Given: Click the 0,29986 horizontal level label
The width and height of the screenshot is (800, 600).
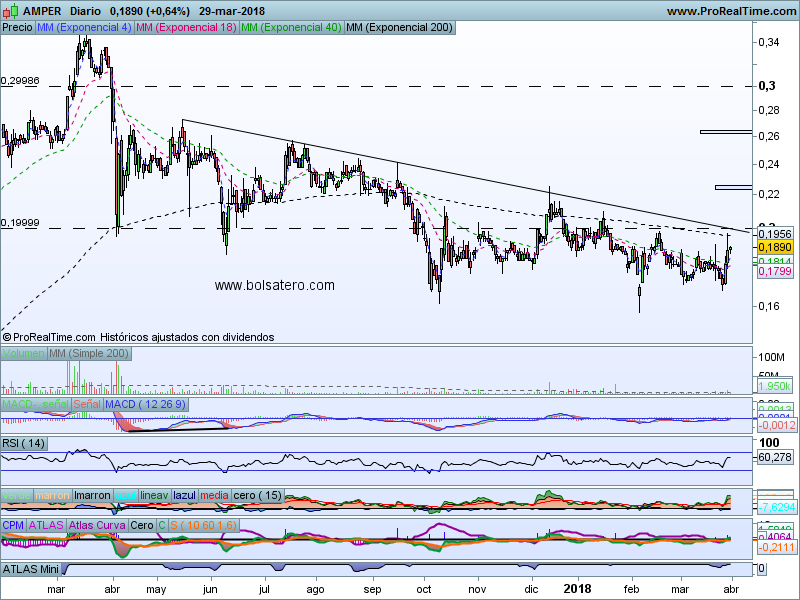Looking at the screenshot, I should click(x=21, y=80).
